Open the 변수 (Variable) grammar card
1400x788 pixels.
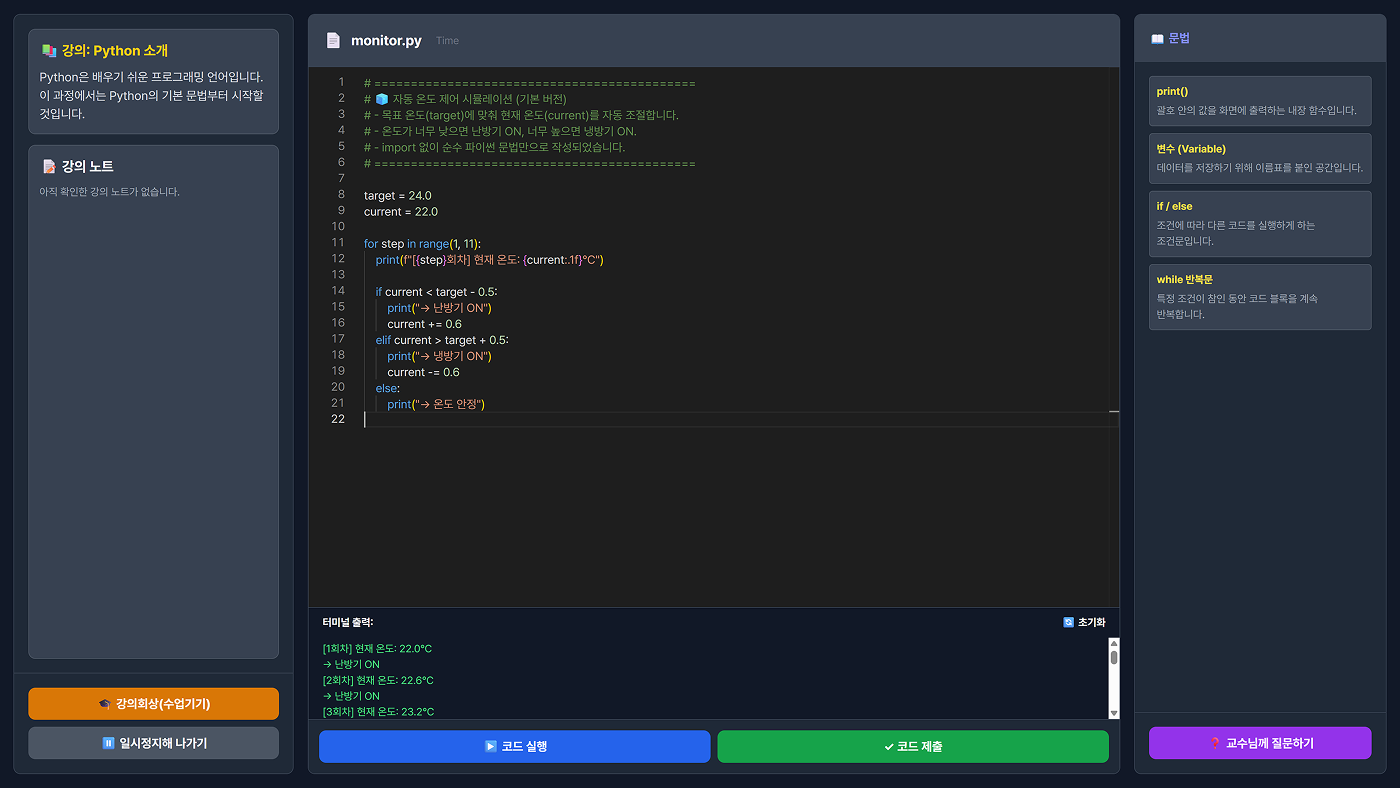(1259, 158)
